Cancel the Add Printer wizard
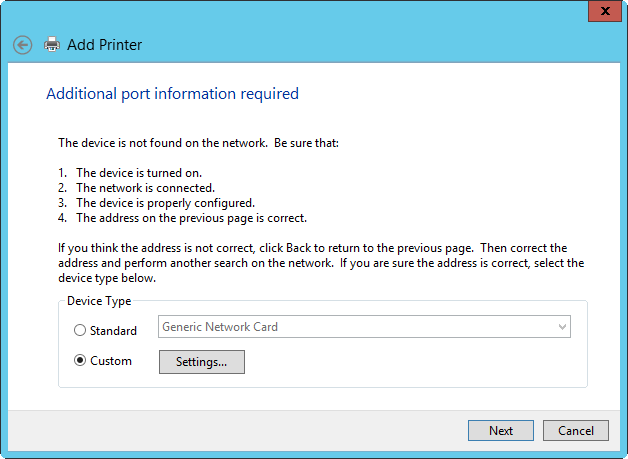Screen dimensions: 628x459 click(575, 430)
